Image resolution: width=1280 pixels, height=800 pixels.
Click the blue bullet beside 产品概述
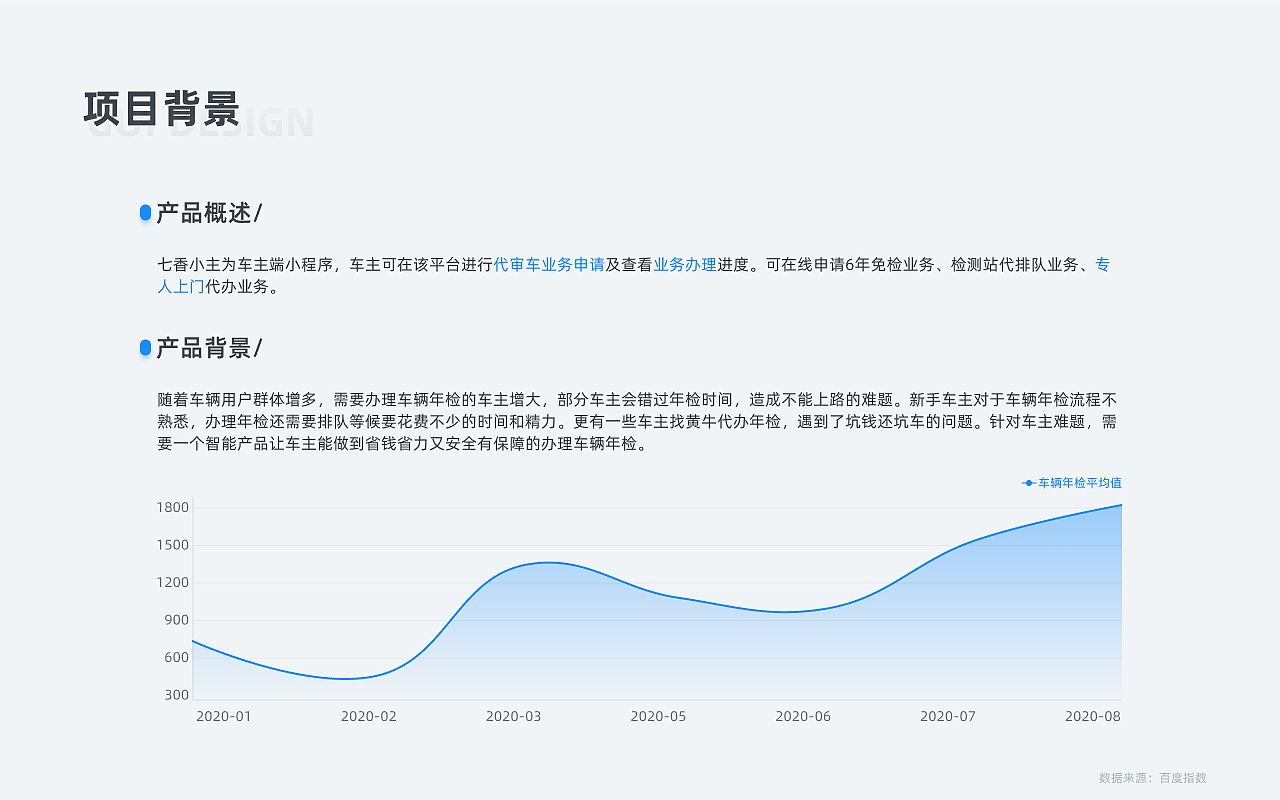click(x=145, y=213)
